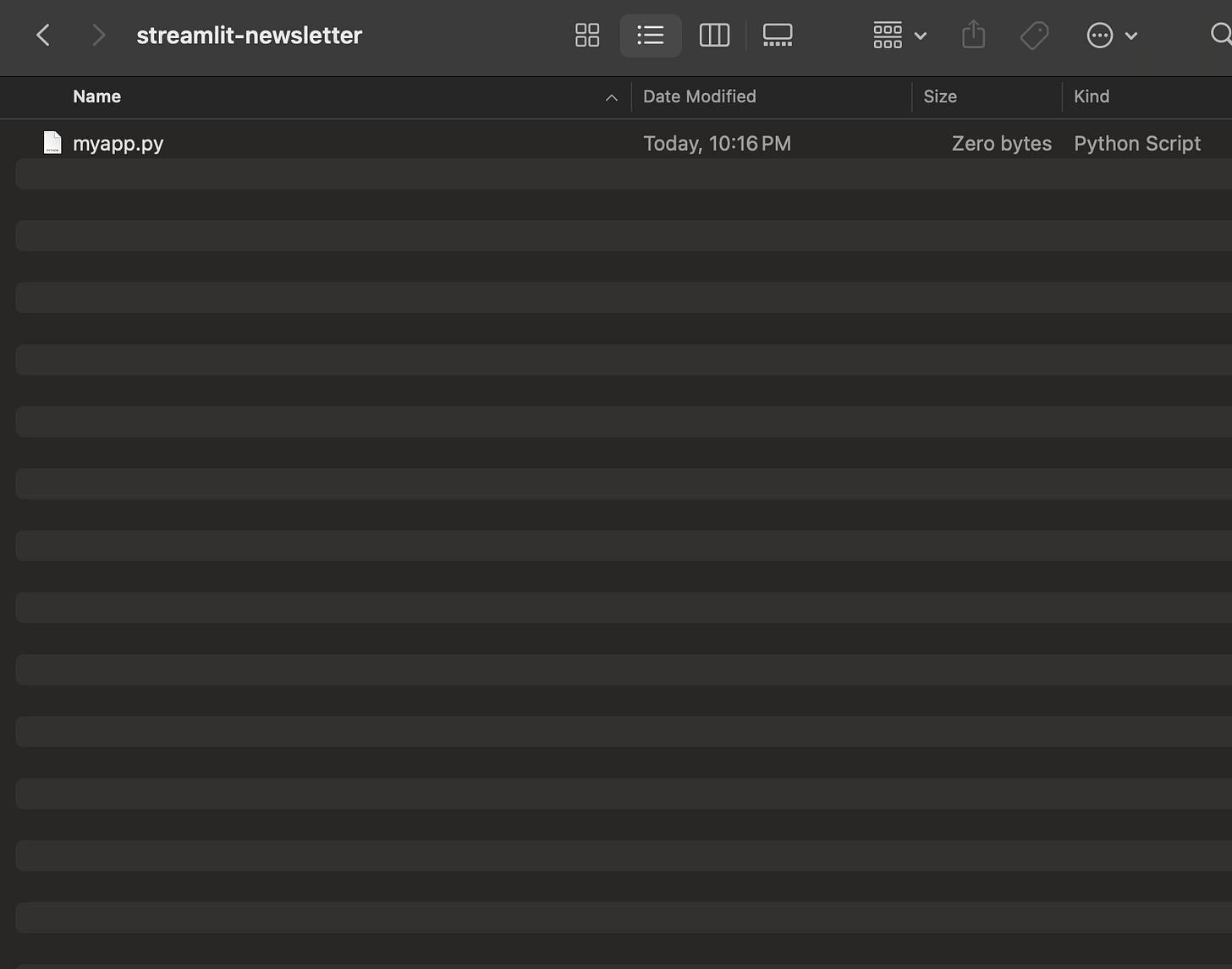Open the More actions ellipsis dropdown
This screenshot has width=1232, height=969.
(x=1099, y=35)
